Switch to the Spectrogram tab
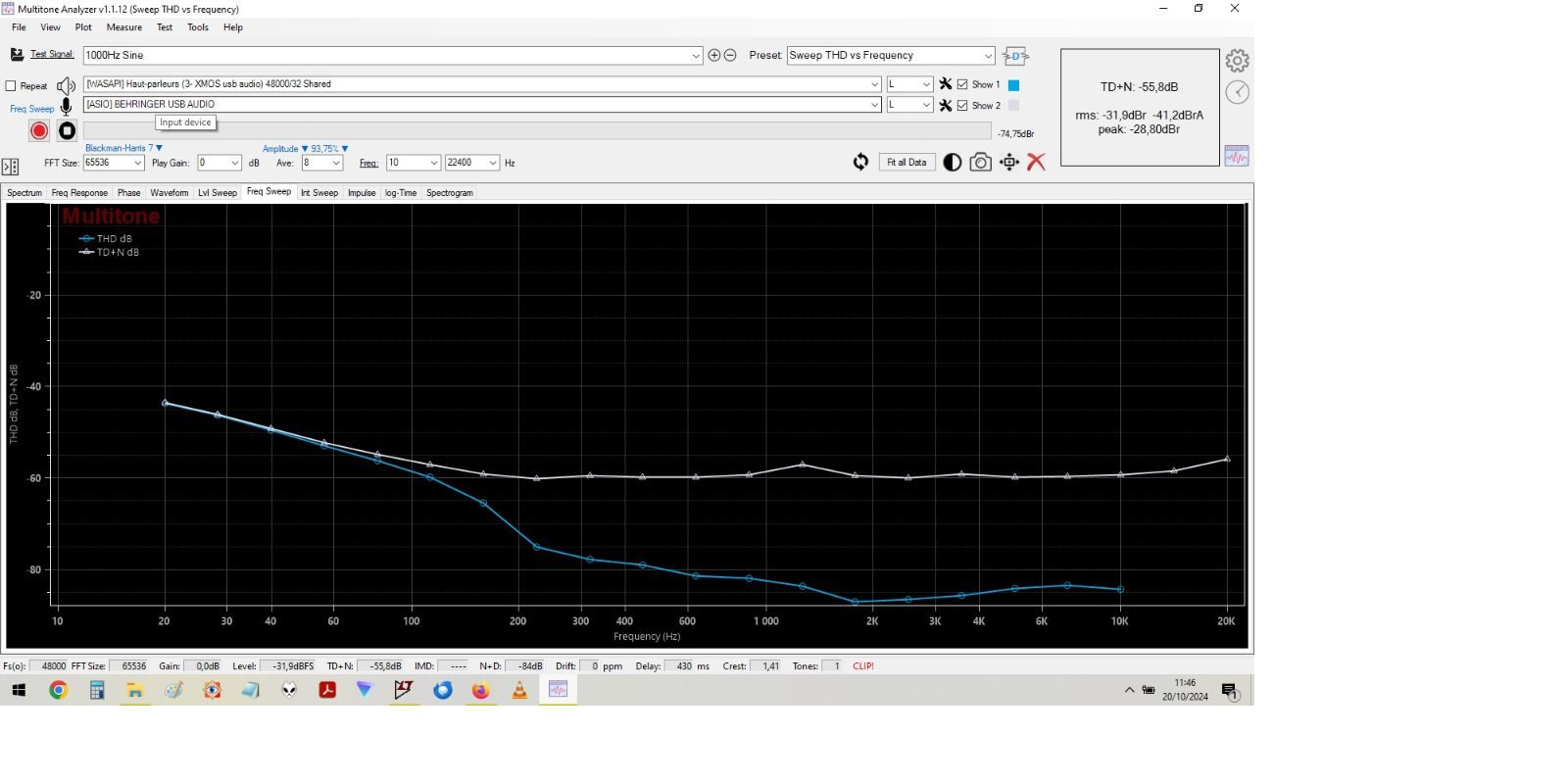This screenshot has height=784, width=1568. click(450, 193)
